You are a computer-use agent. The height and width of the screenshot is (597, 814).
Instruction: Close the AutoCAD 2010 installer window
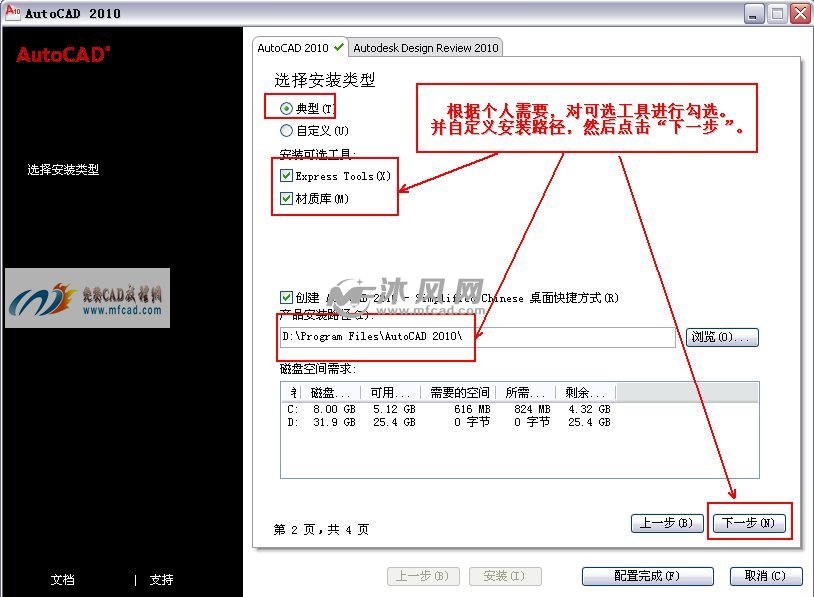[x=800, y=13]
